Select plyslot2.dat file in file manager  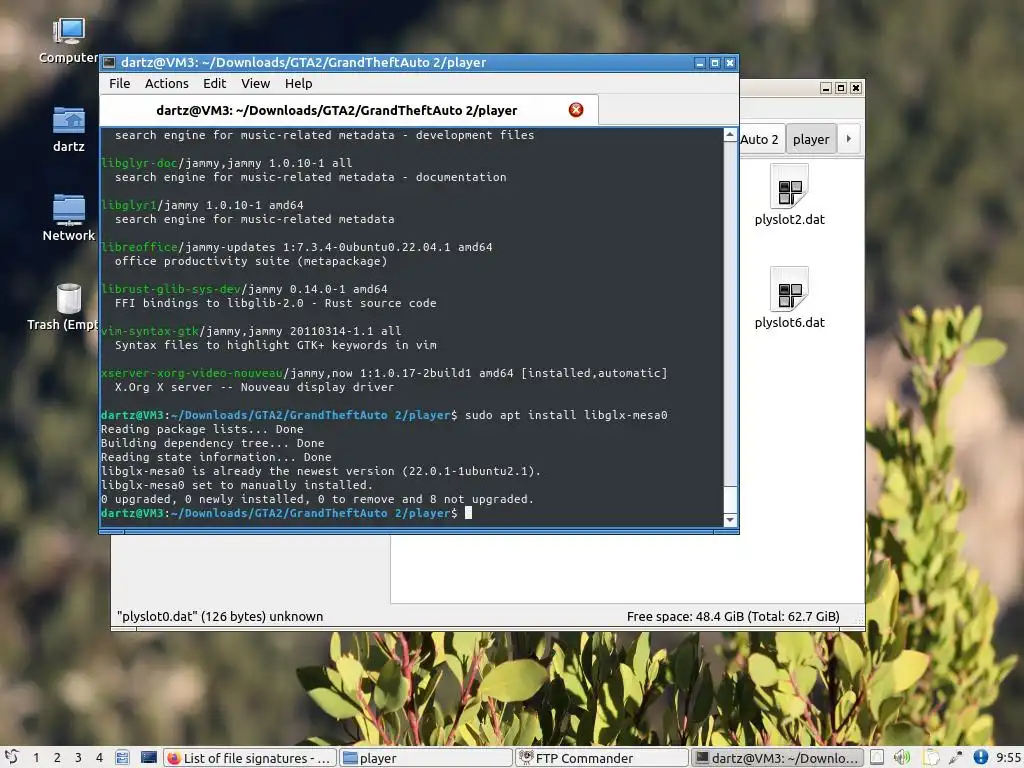790,195
